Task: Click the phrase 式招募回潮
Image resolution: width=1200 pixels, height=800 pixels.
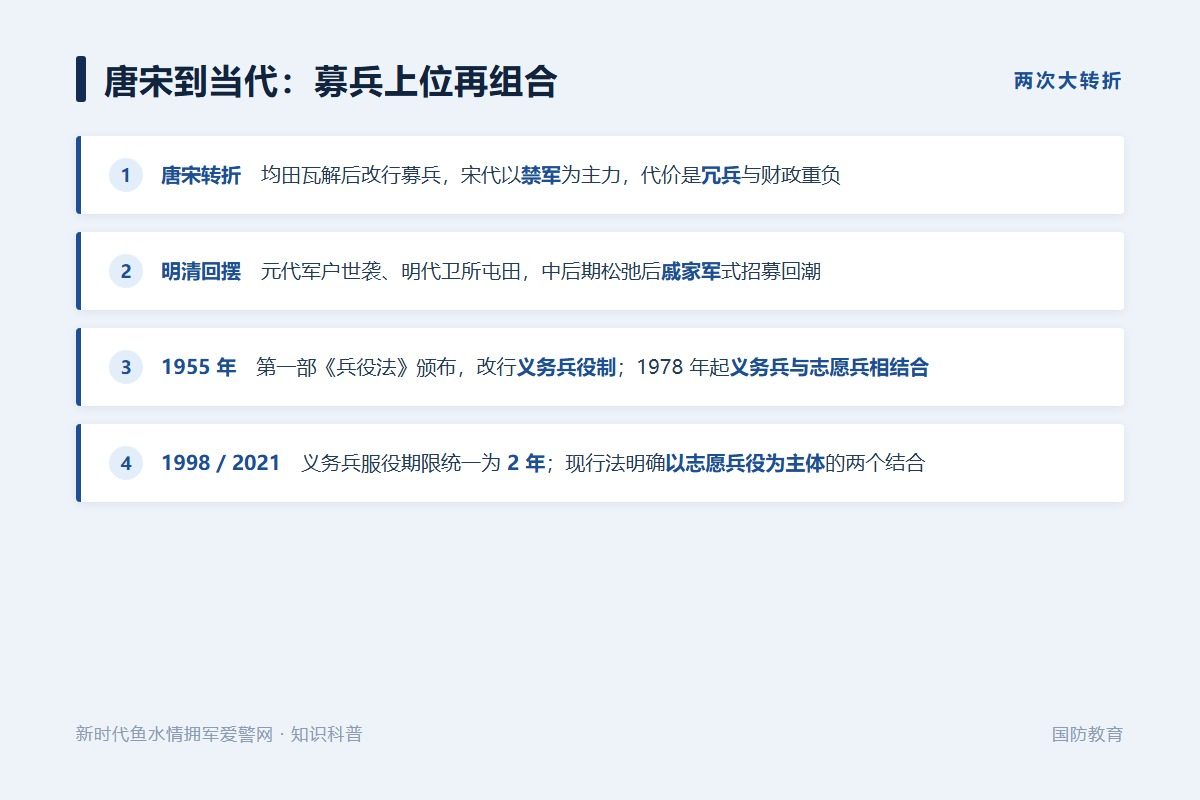Action: click(x=771, y=272)
